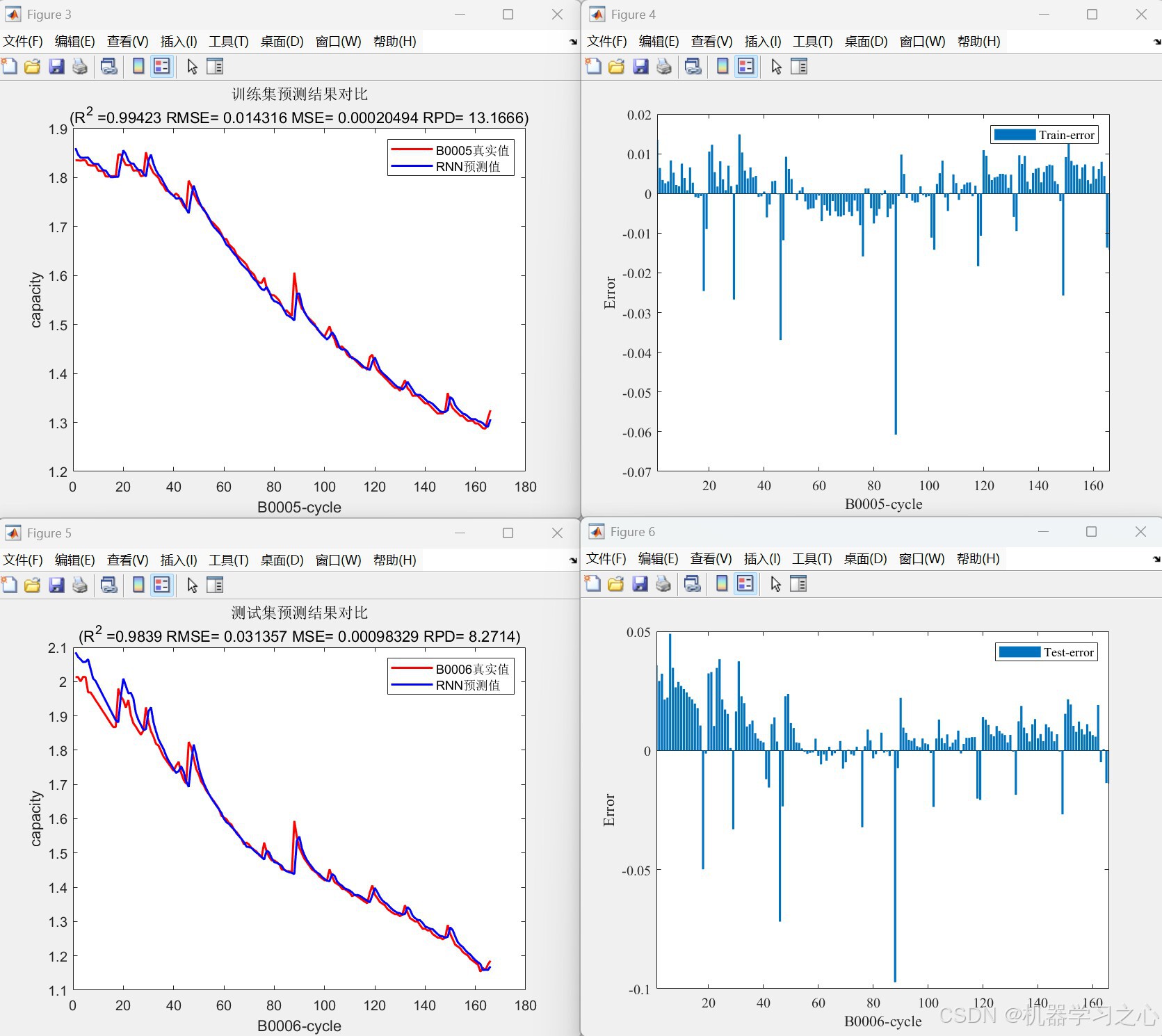Click RNN预测值 legend entry in Figure 5
Screen dimensions: 1162x1036
pyautogui.click(x=446, y=685)
